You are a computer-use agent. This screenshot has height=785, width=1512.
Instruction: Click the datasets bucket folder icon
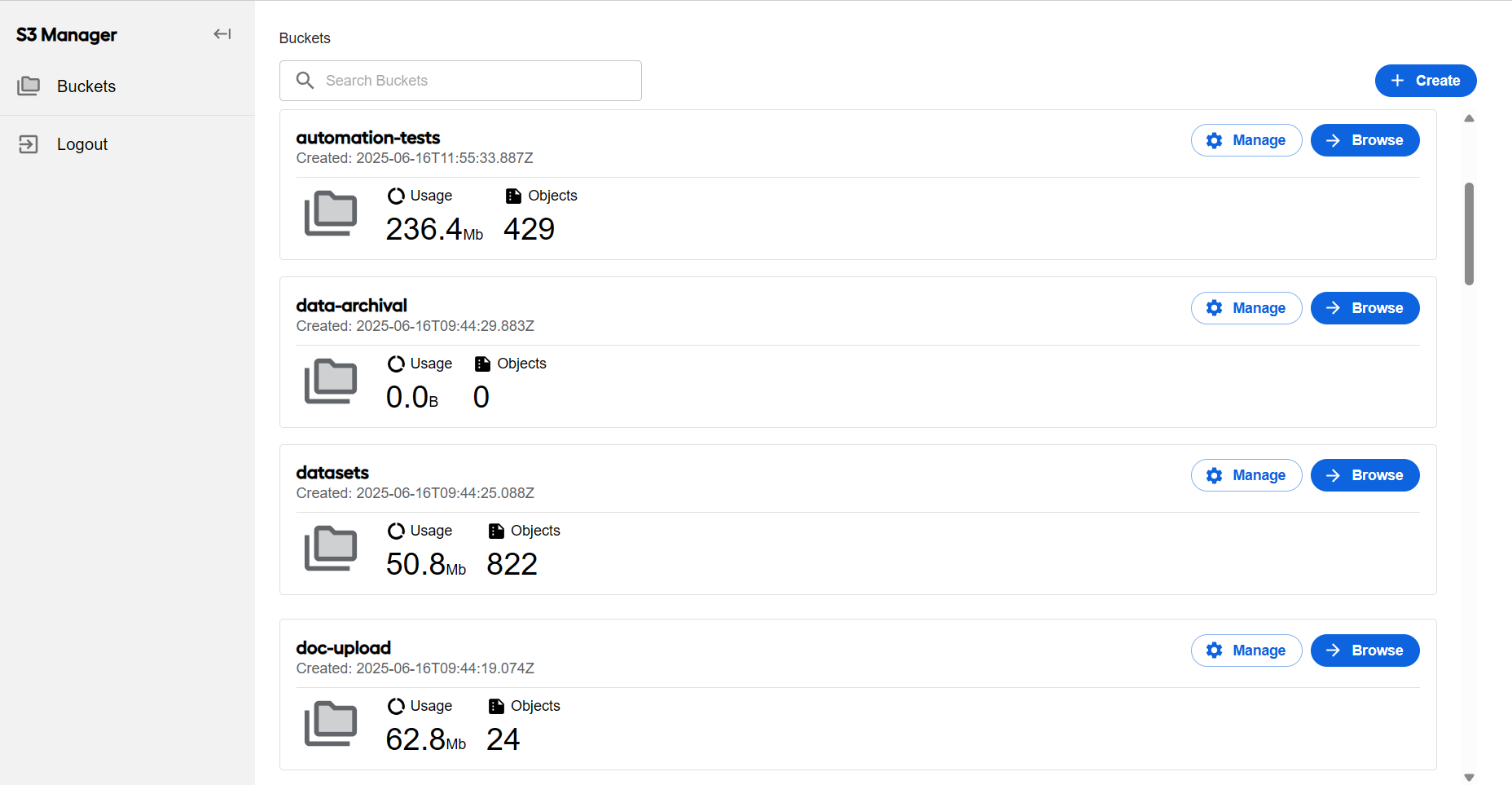(331, 549)
